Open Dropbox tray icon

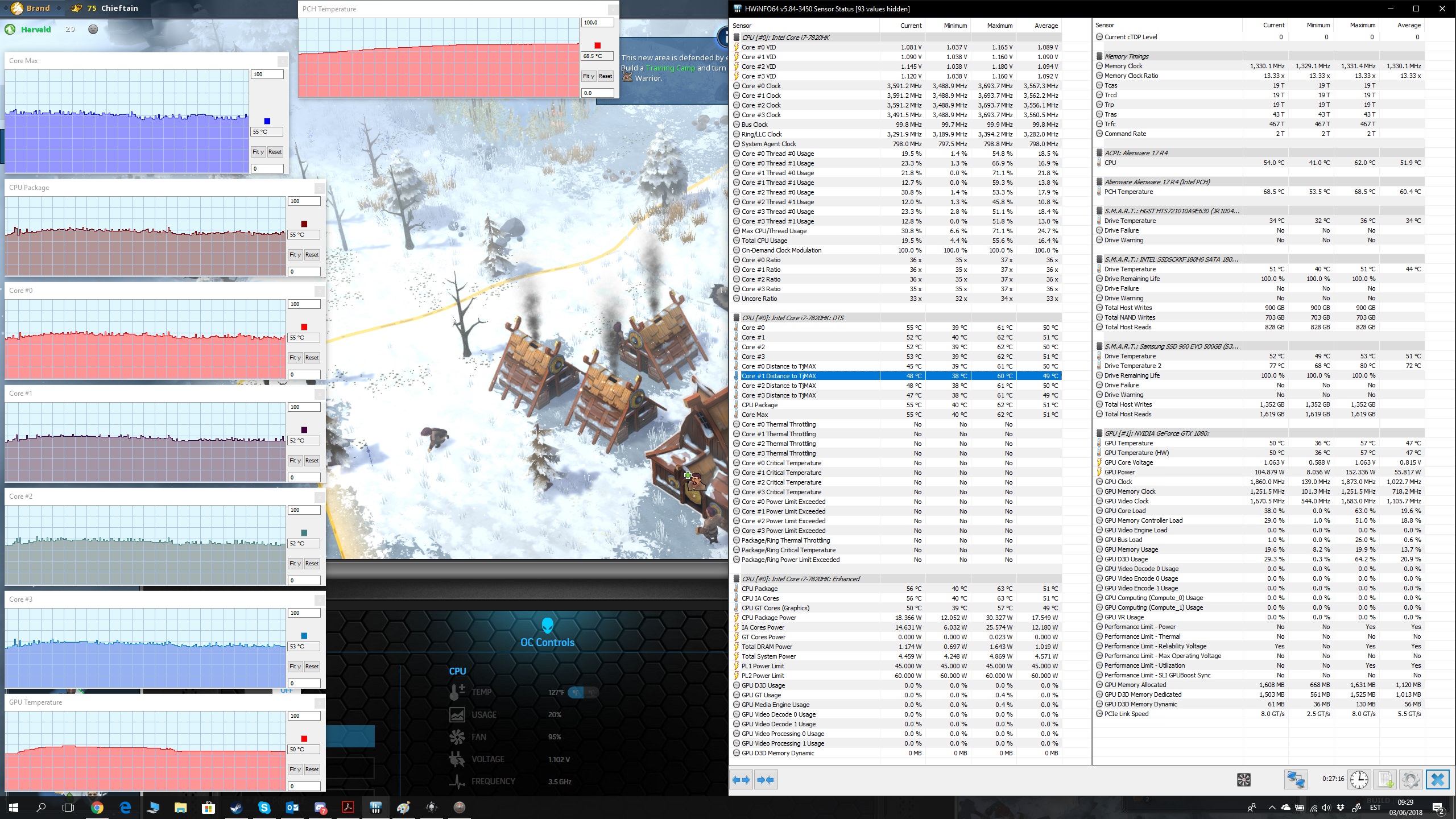1341,808
